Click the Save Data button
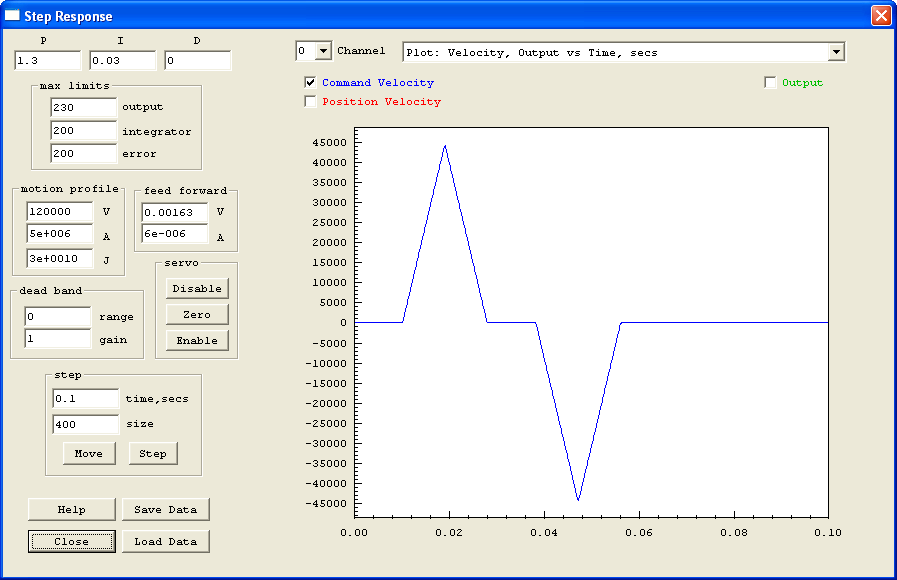 point(166,509)
